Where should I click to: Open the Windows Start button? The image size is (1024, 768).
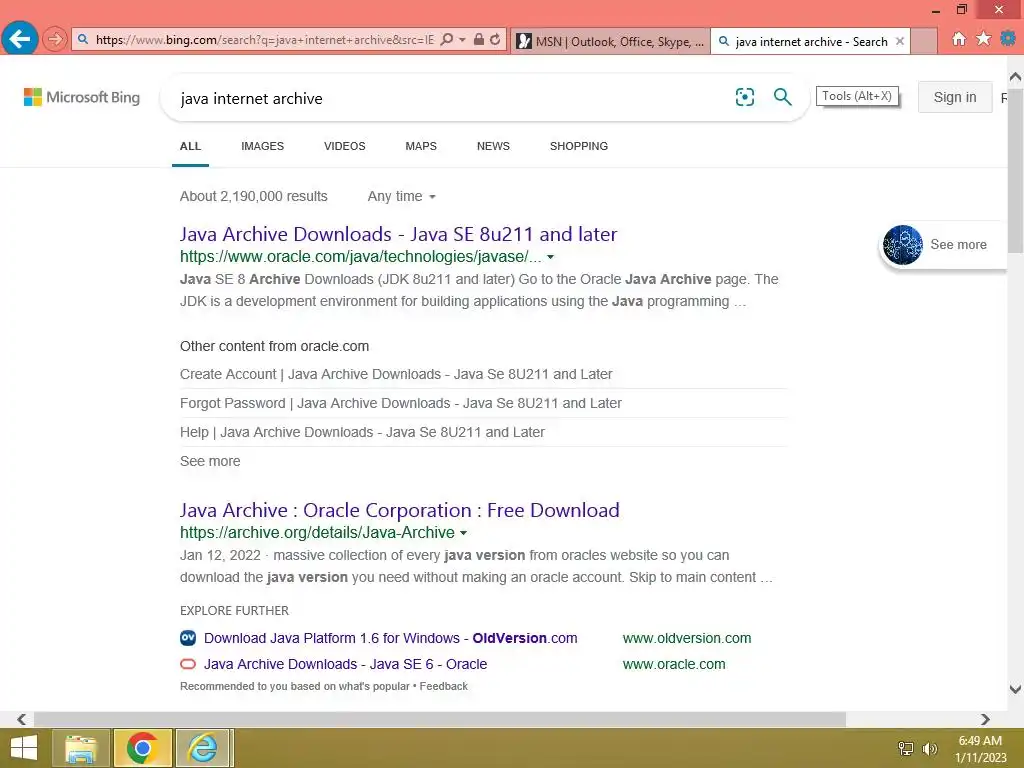pos(24,748)
